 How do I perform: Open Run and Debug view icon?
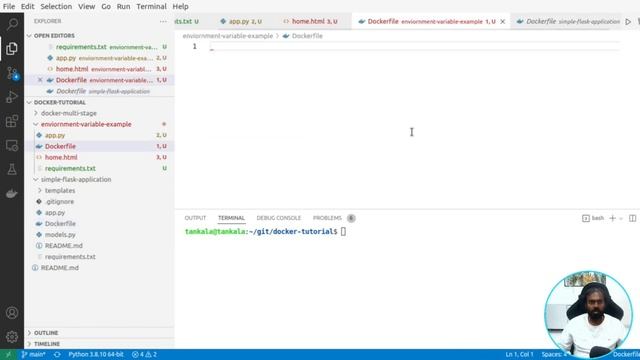[12, 97]
